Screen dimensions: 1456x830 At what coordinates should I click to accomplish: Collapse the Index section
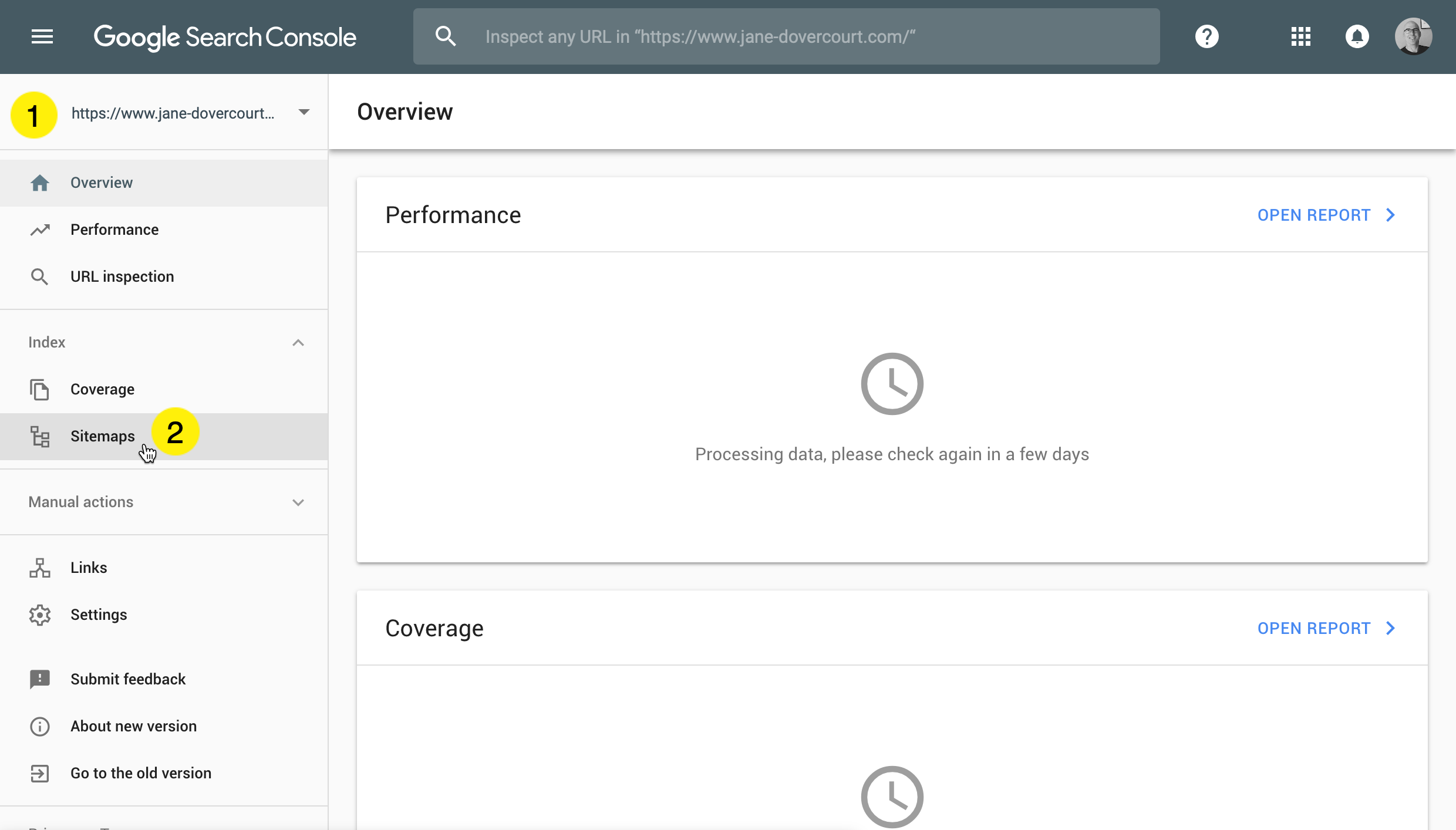(298, 343)
